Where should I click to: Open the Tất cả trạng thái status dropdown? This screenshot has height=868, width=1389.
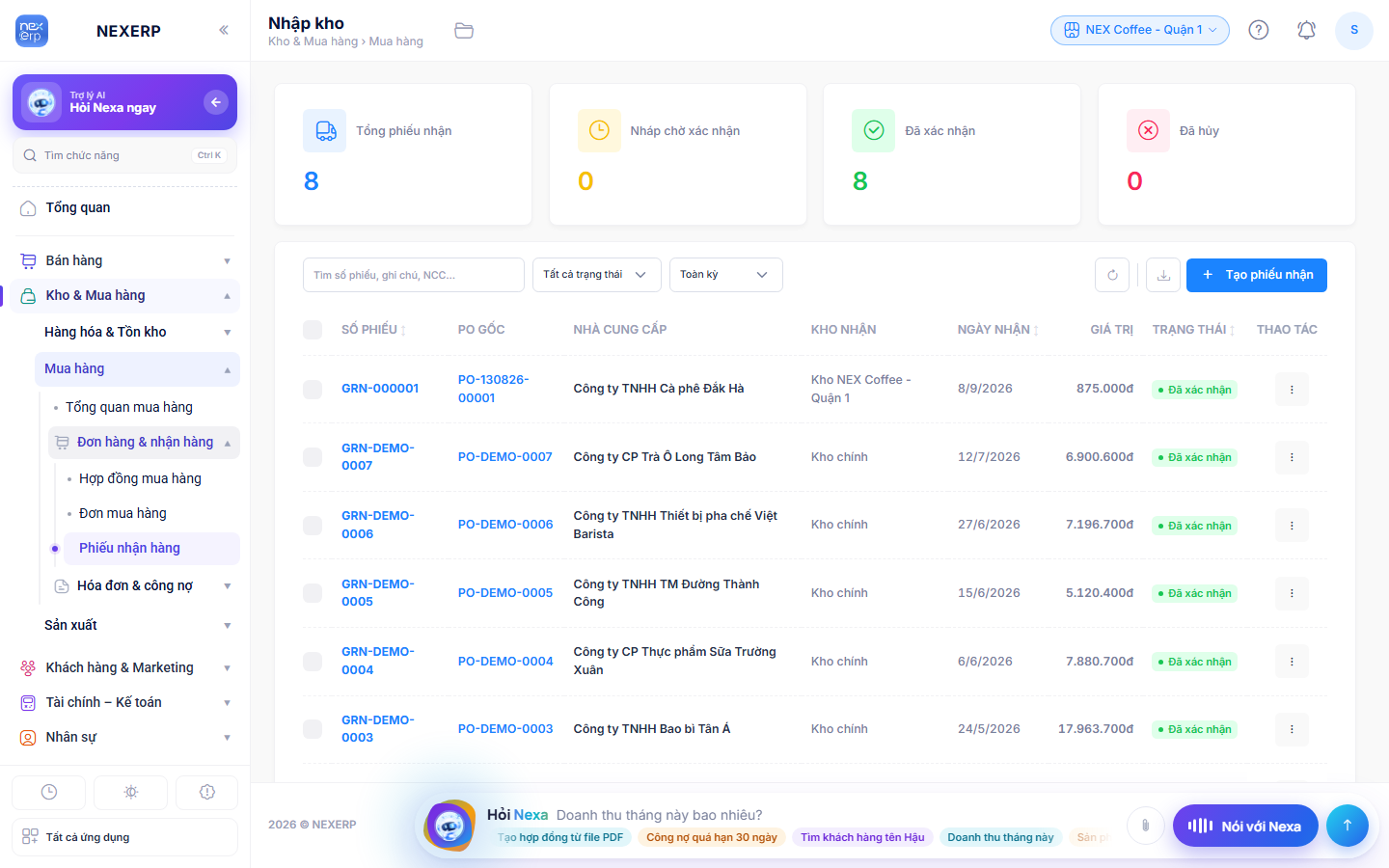(596, 275)
